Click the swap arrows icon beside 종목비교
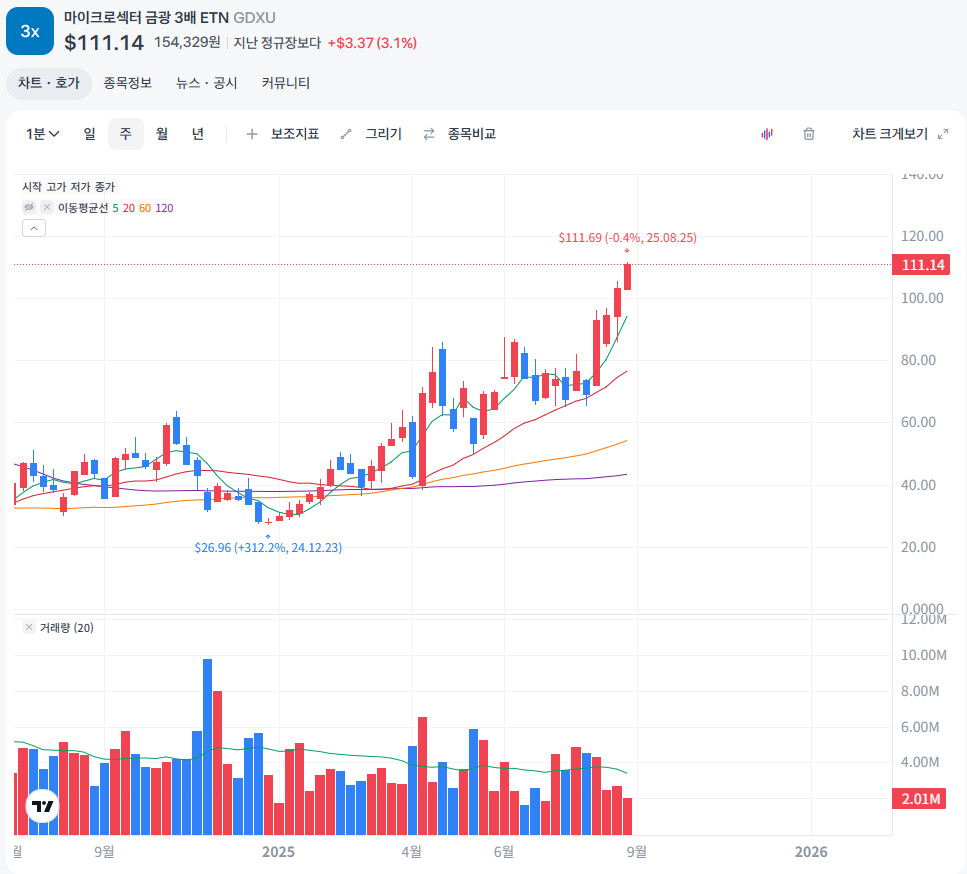The image size is (967, 874). pos(429,134)
